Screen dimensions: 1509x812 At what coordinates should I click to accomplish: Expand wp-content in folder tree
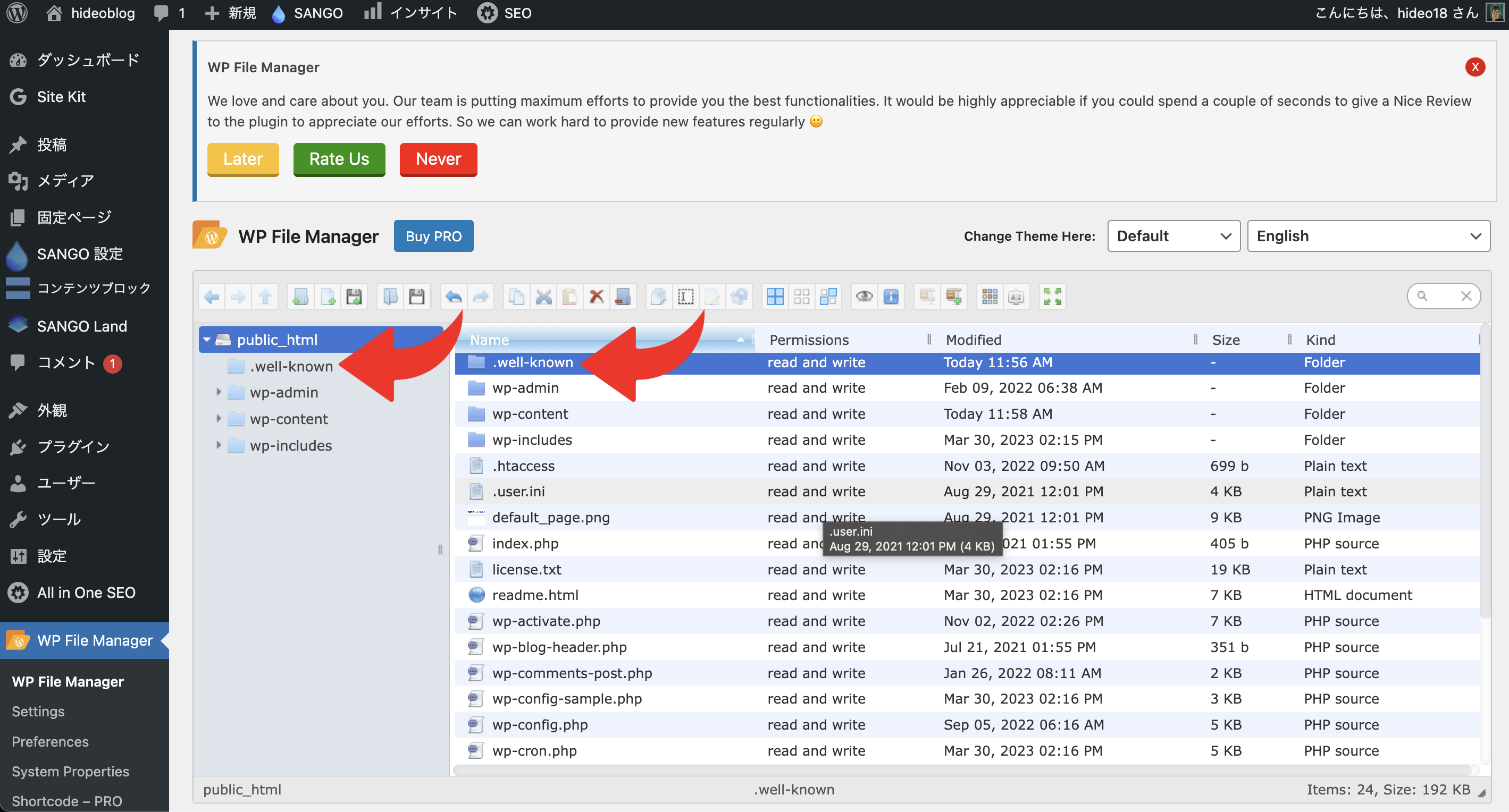tap(219, 419)
